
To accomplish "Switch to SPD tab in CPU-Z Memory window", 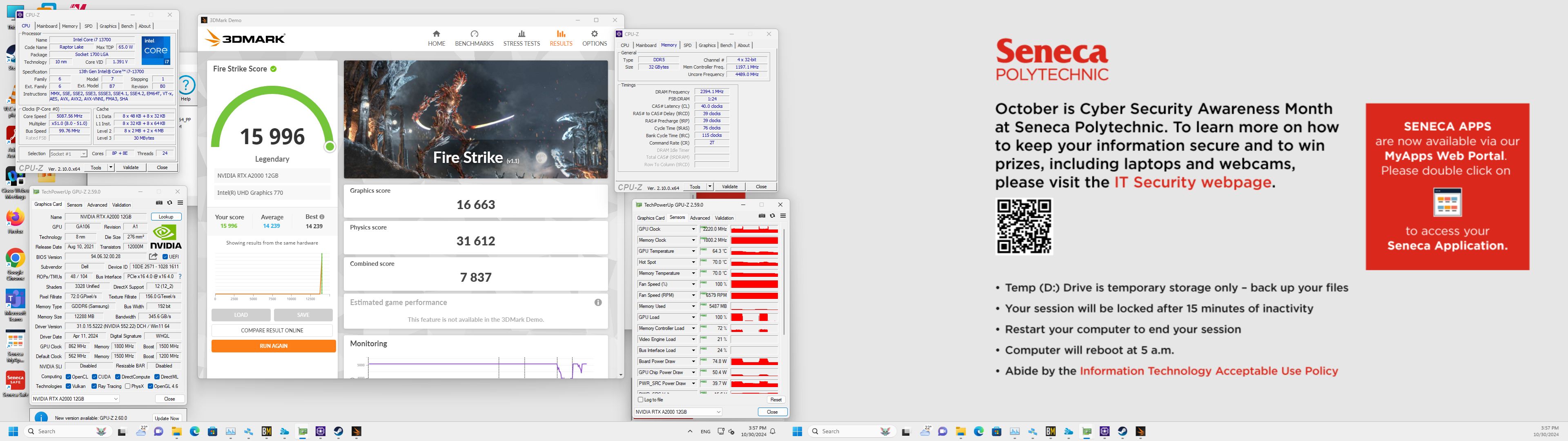I will 687,46.
